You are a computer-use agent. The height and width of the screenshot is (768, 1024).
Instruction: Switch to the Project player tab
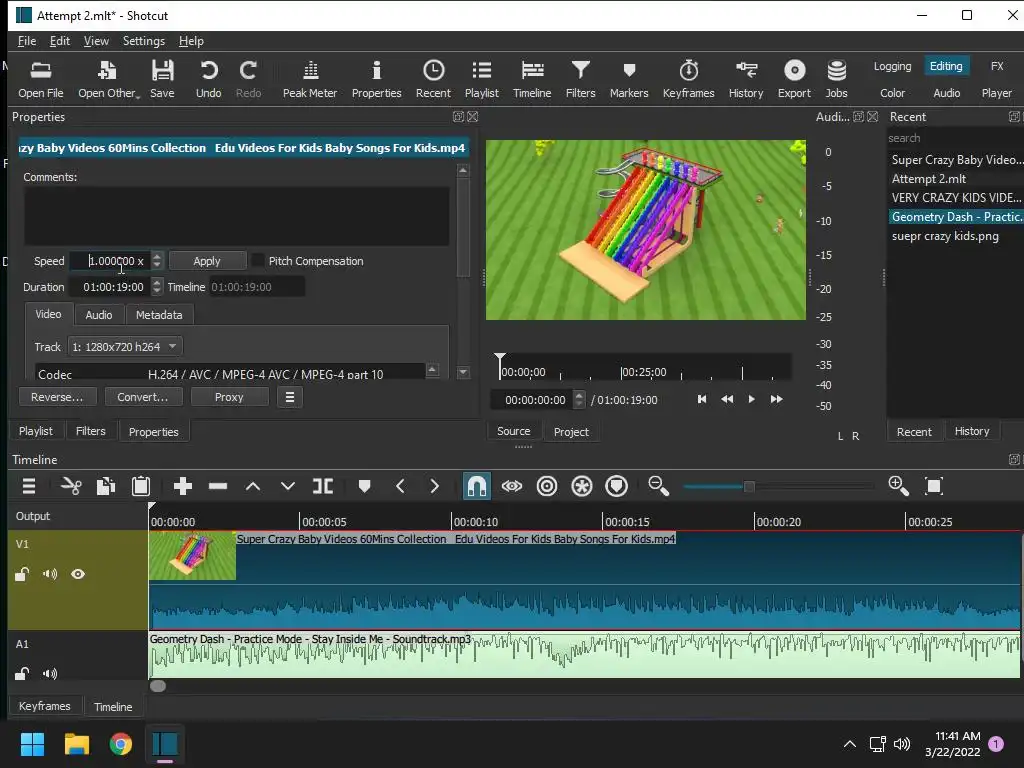tap(571, 432)
